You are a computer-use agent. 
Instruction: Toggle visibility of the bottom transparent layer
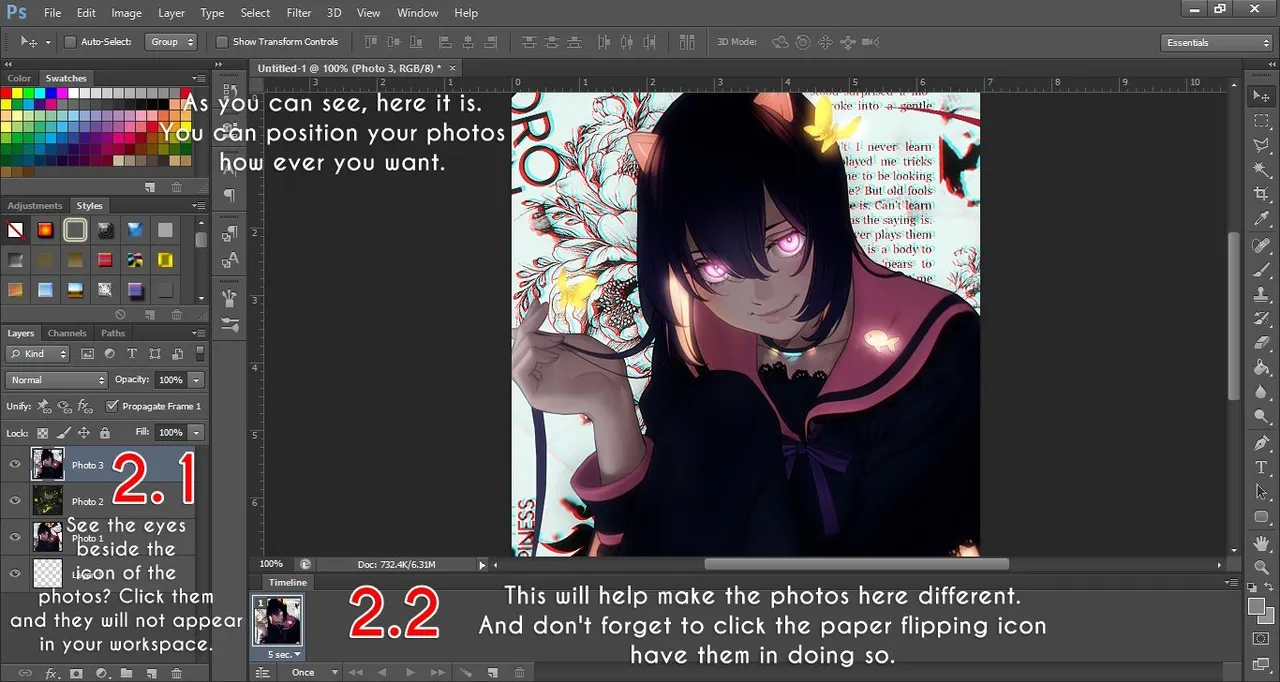tap(15, 573)
